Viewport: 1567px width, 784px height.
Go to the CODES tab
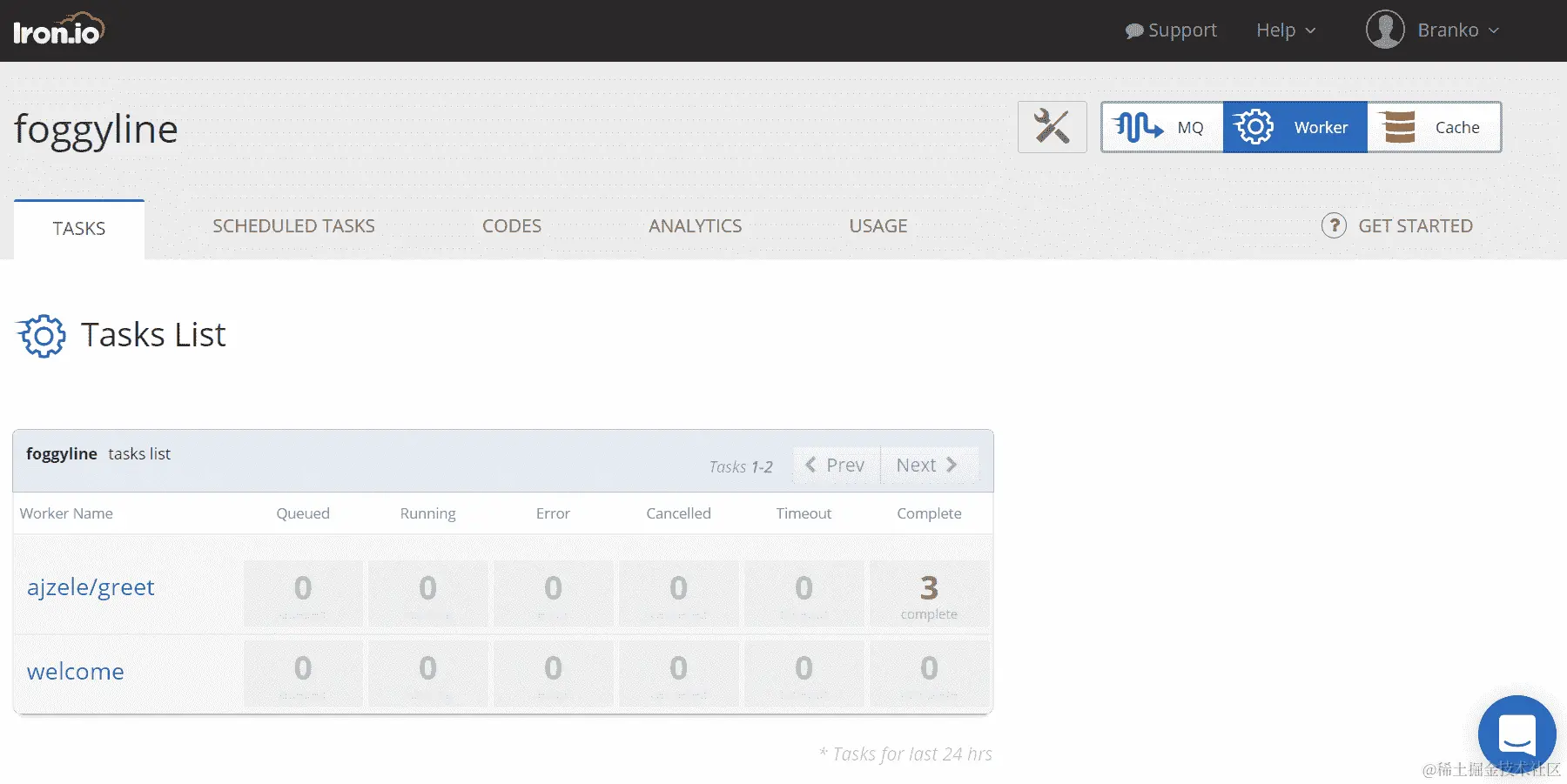[512, 226]
